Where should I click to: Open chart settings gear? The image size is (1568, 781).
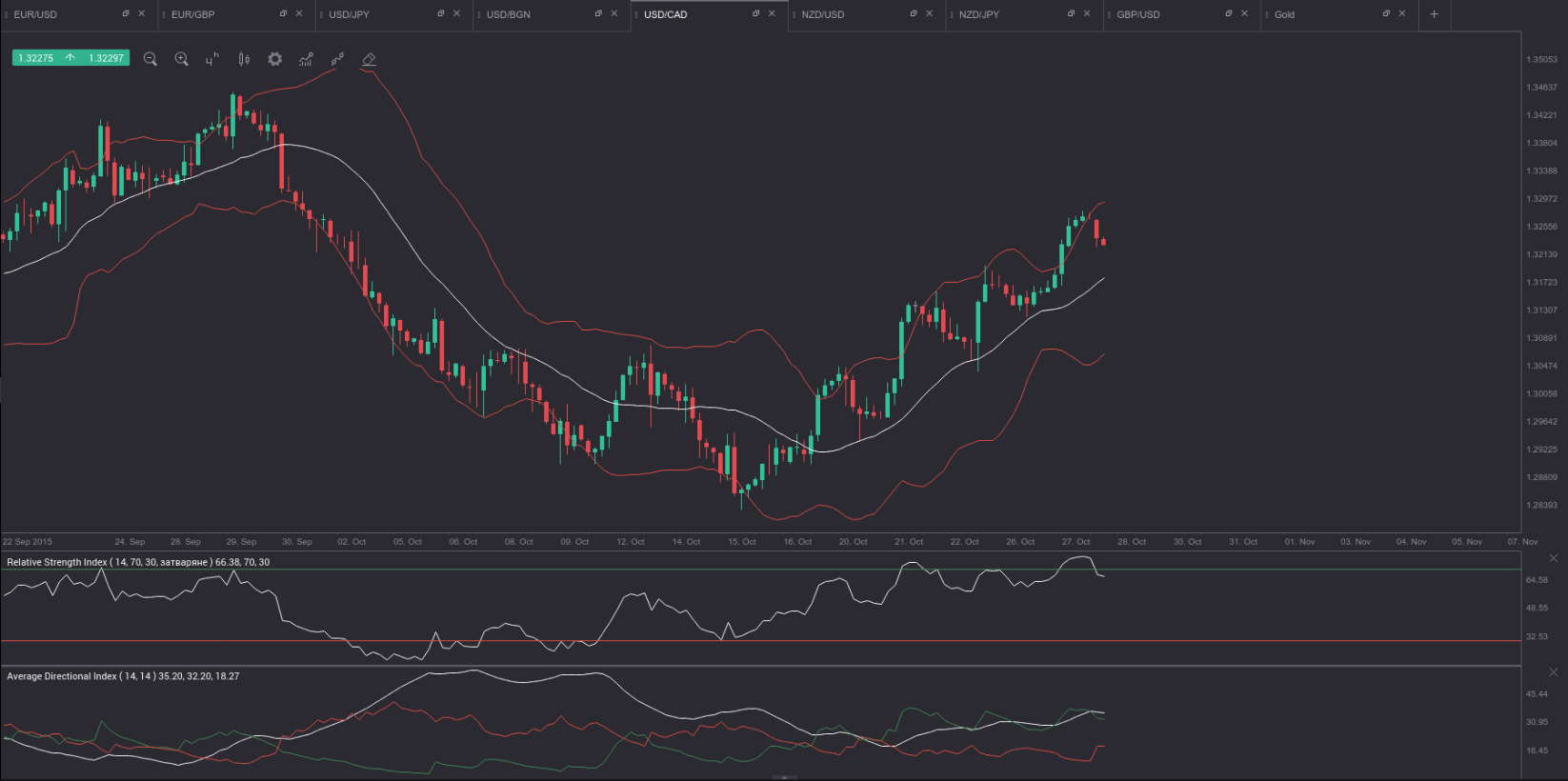click(x=274, y=59)
